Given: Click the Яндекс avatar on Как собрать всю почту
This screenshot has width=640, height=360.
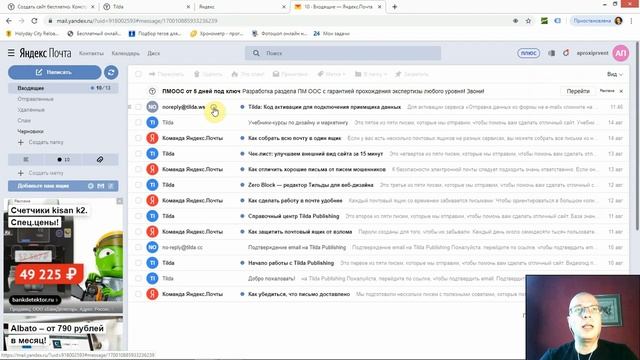Looking at the screenshot, I should pyautogui.click(x=152, y=138).
